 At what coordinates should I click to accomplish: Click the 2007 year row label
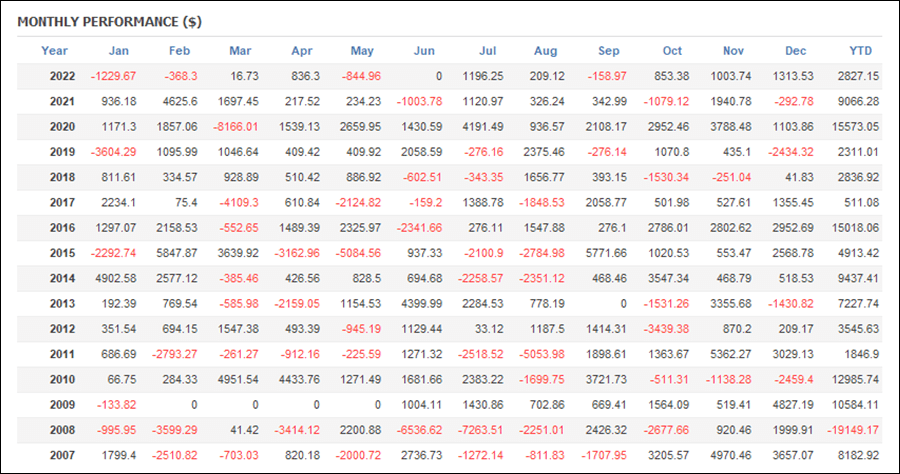62,455
